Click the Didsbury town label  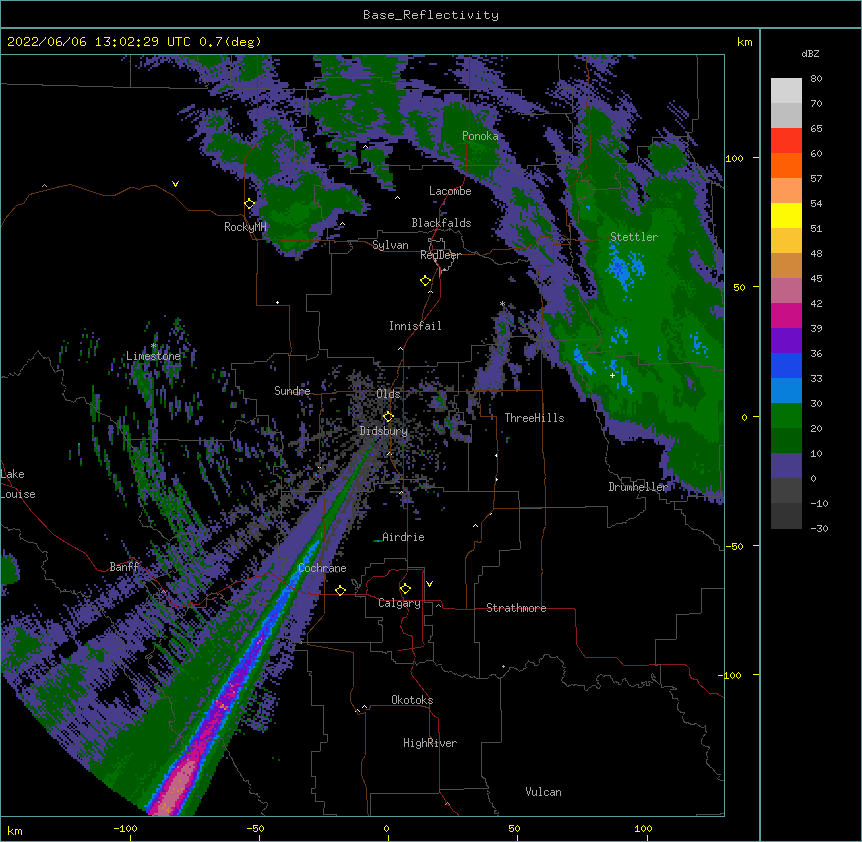point(384,431)
